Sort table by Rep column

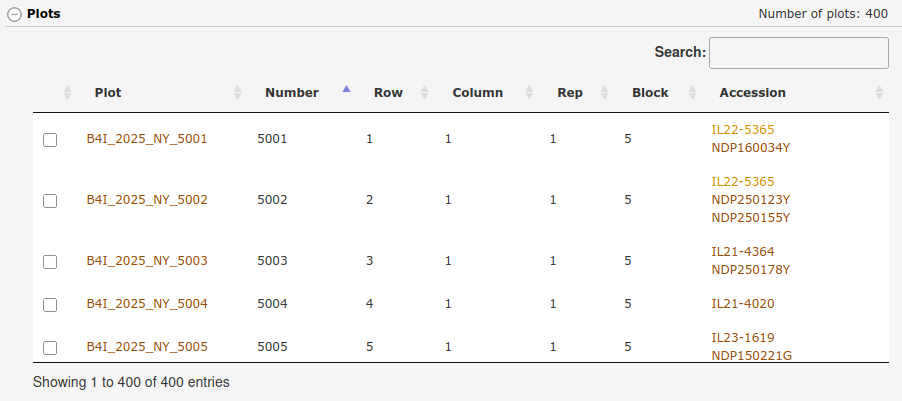[569, 93]
